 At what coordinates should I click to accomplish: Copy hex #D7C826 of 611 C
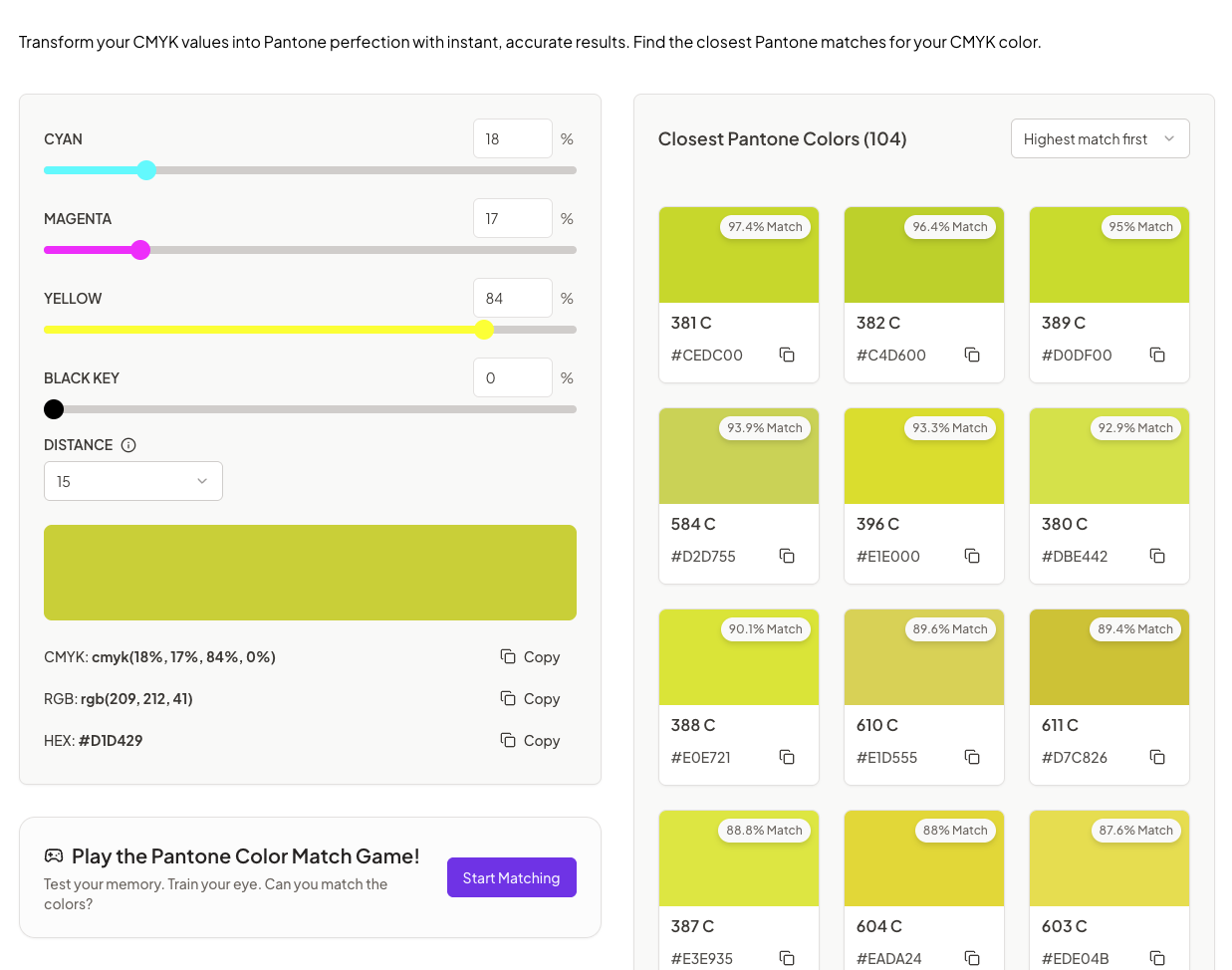[x=1157, y=757]
